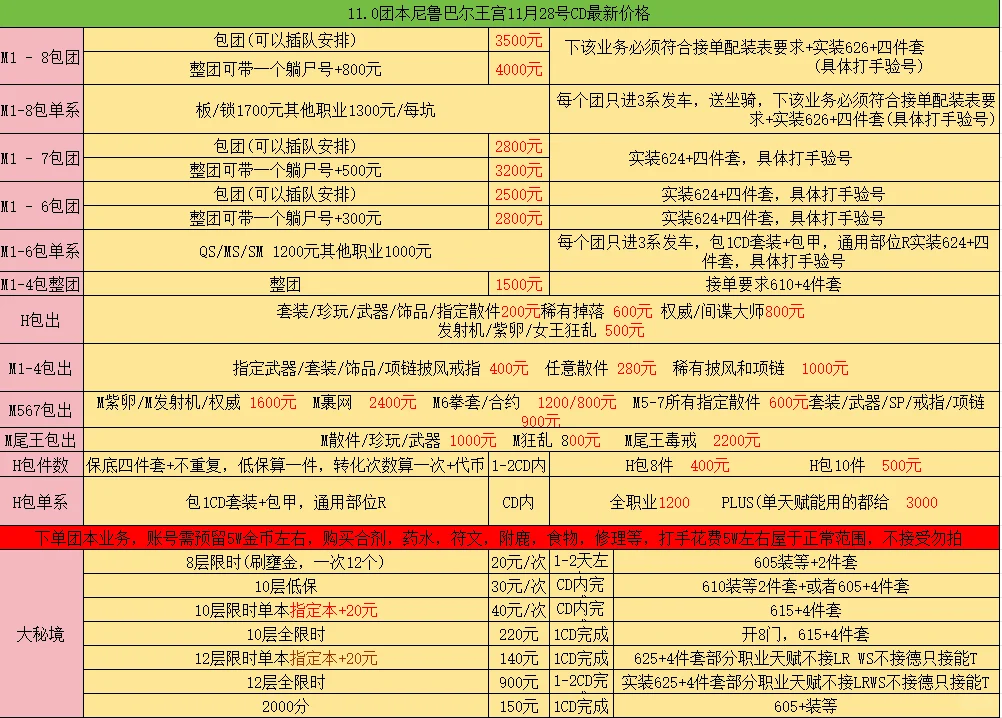The height and width of the screenshot is (718, 1002).
Task: Click the 'CD内' cell in H包单系 row
Action: (x=519, y=502)
